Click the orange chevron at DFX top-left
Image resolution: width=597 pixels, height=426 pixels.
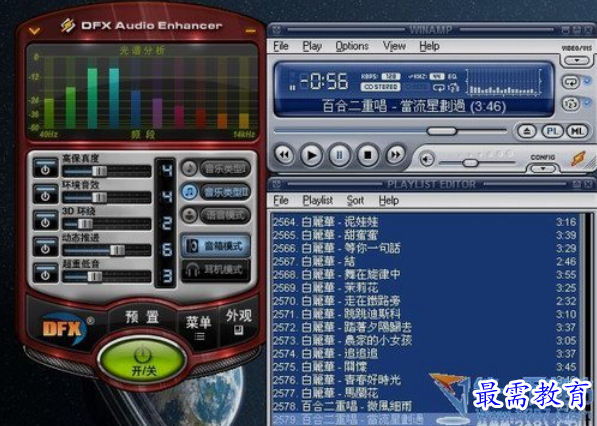(x=34, y=31)
